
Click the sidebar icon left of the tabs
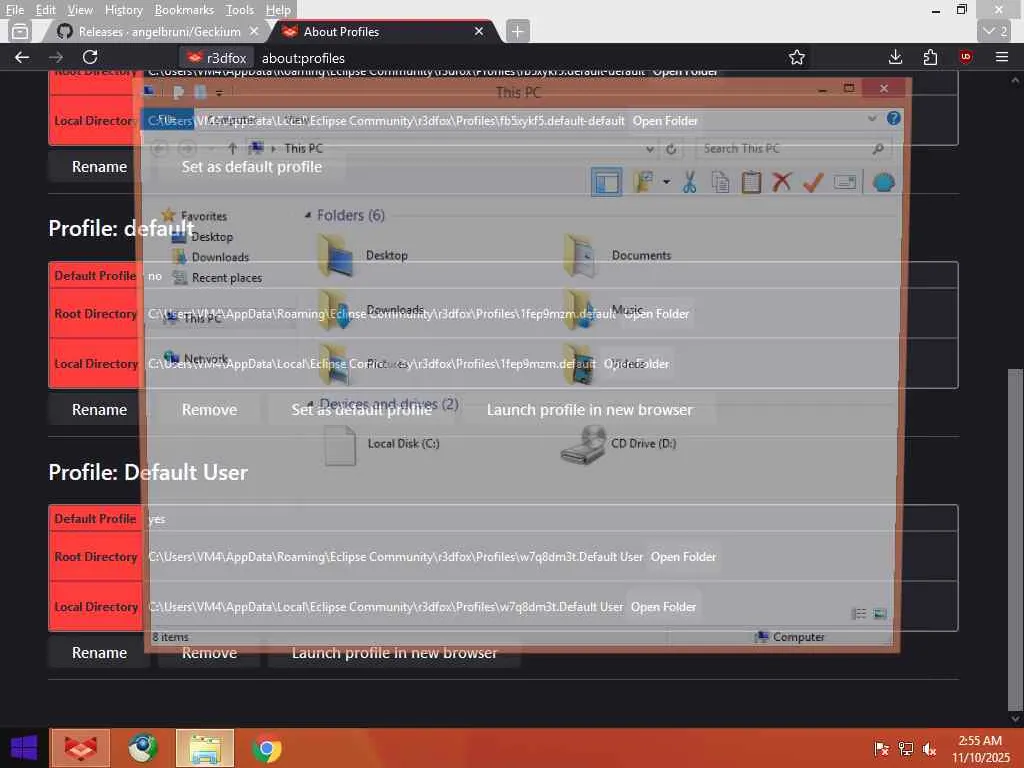pyautogui.click(x=20, y=31)
